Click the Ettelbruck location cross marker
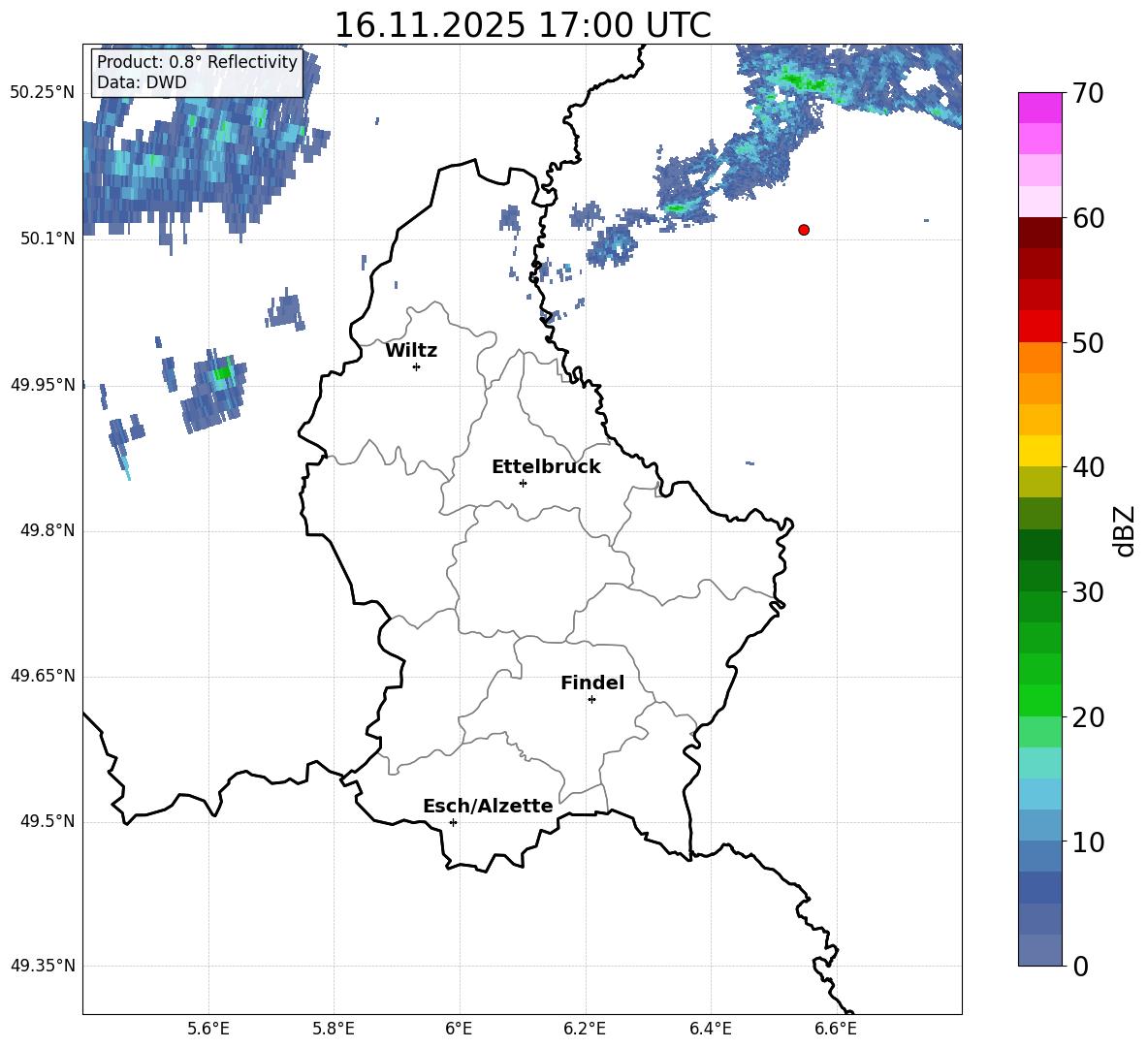1148x1048 pixels. pyautogui.click(x=523, y=483)
